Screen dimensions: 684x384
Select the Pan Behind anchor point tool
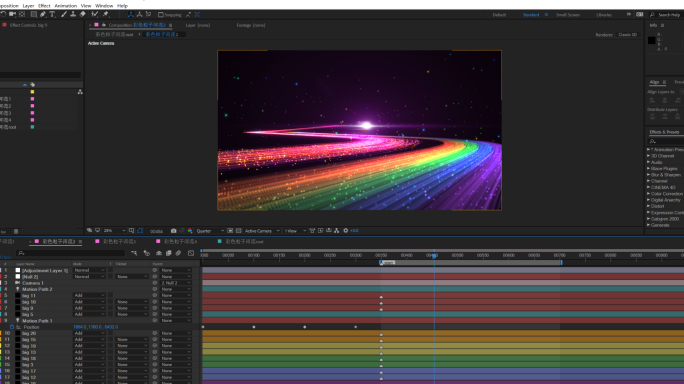pos(22,14)
